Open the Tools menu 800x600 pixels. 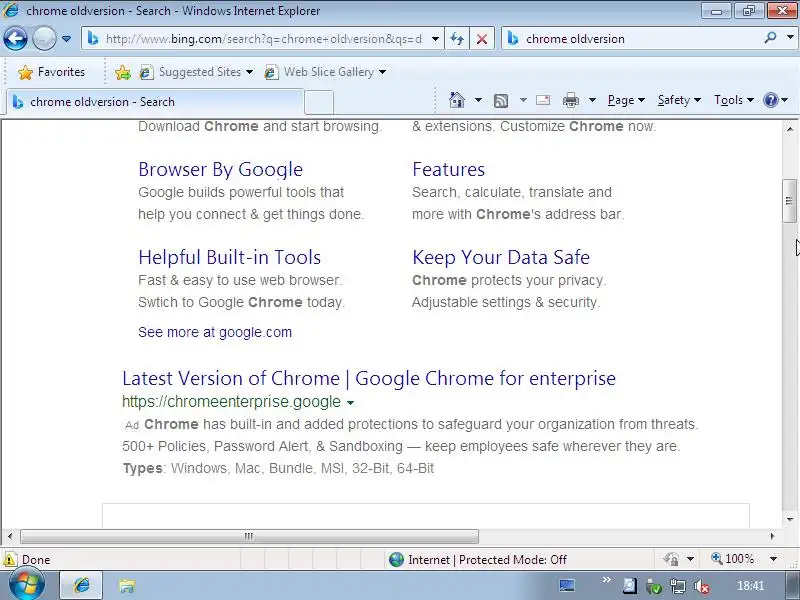pos(734,100)
